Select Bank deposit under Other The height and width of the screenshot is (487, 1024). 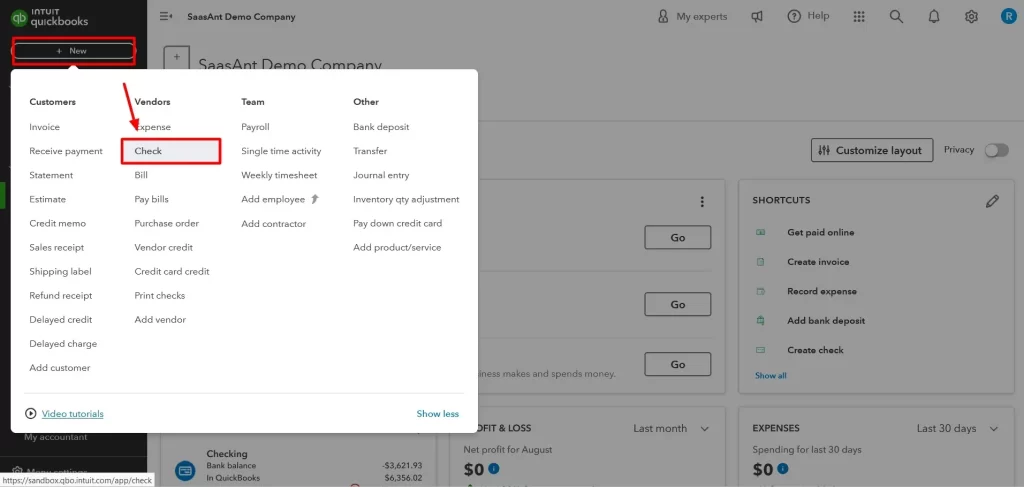(x=381, y=127)
